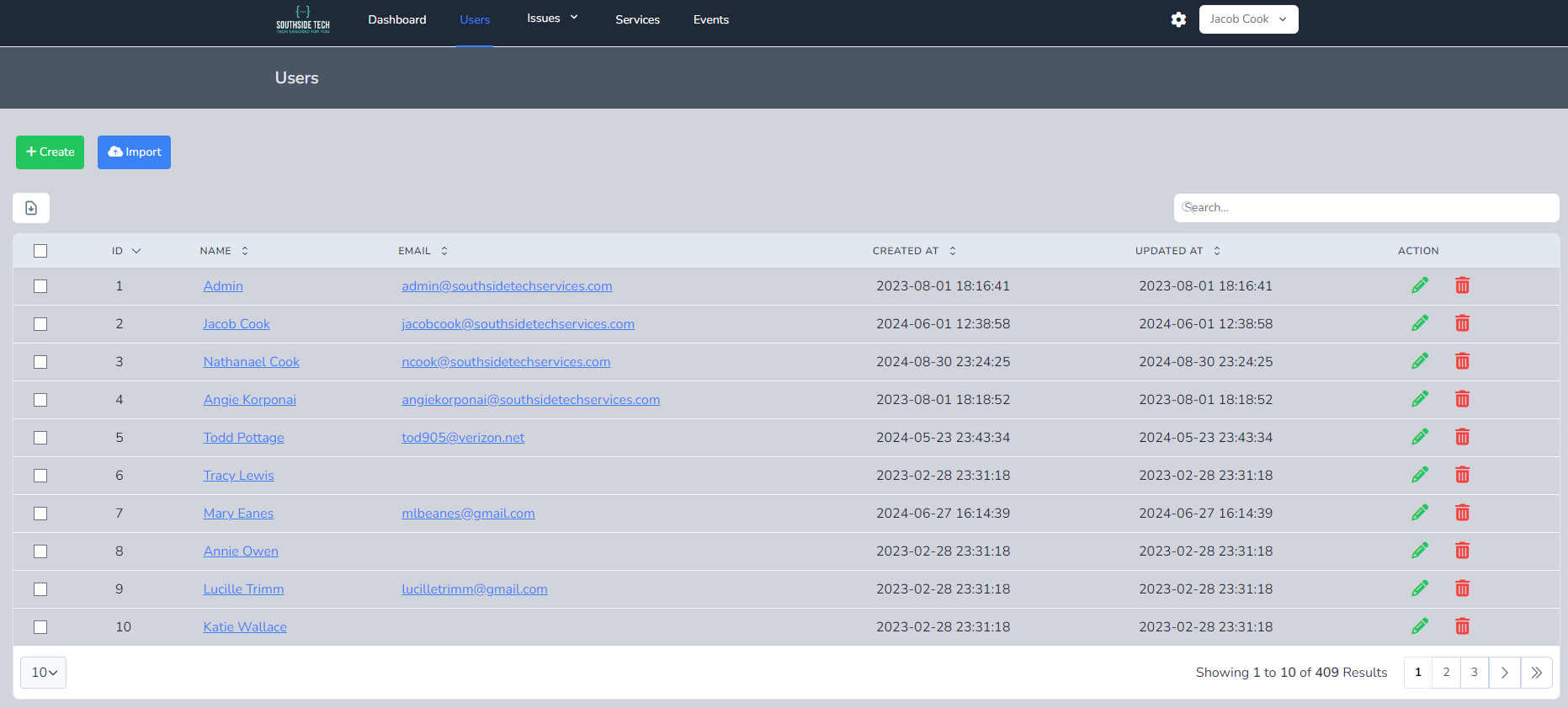
Task: Focus the Search input field
Action: pyautogui.click(x=1365, y=208)
